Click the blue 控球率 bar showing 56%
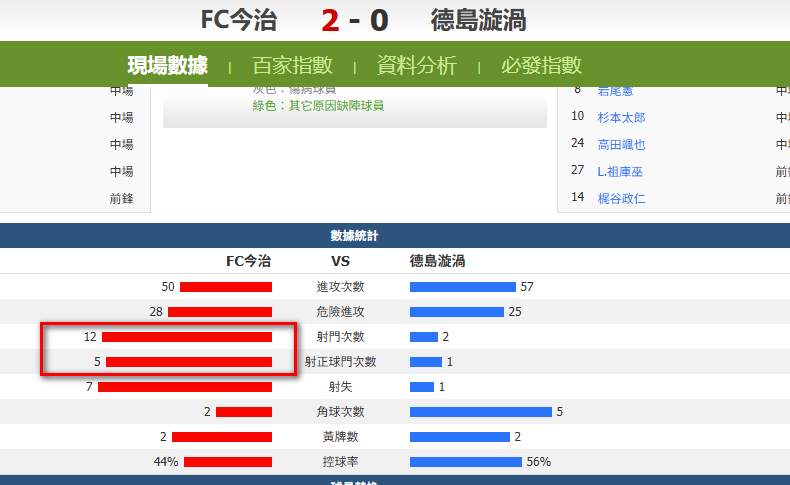Viewport: 790px width, 485px height. pos(465,462)
